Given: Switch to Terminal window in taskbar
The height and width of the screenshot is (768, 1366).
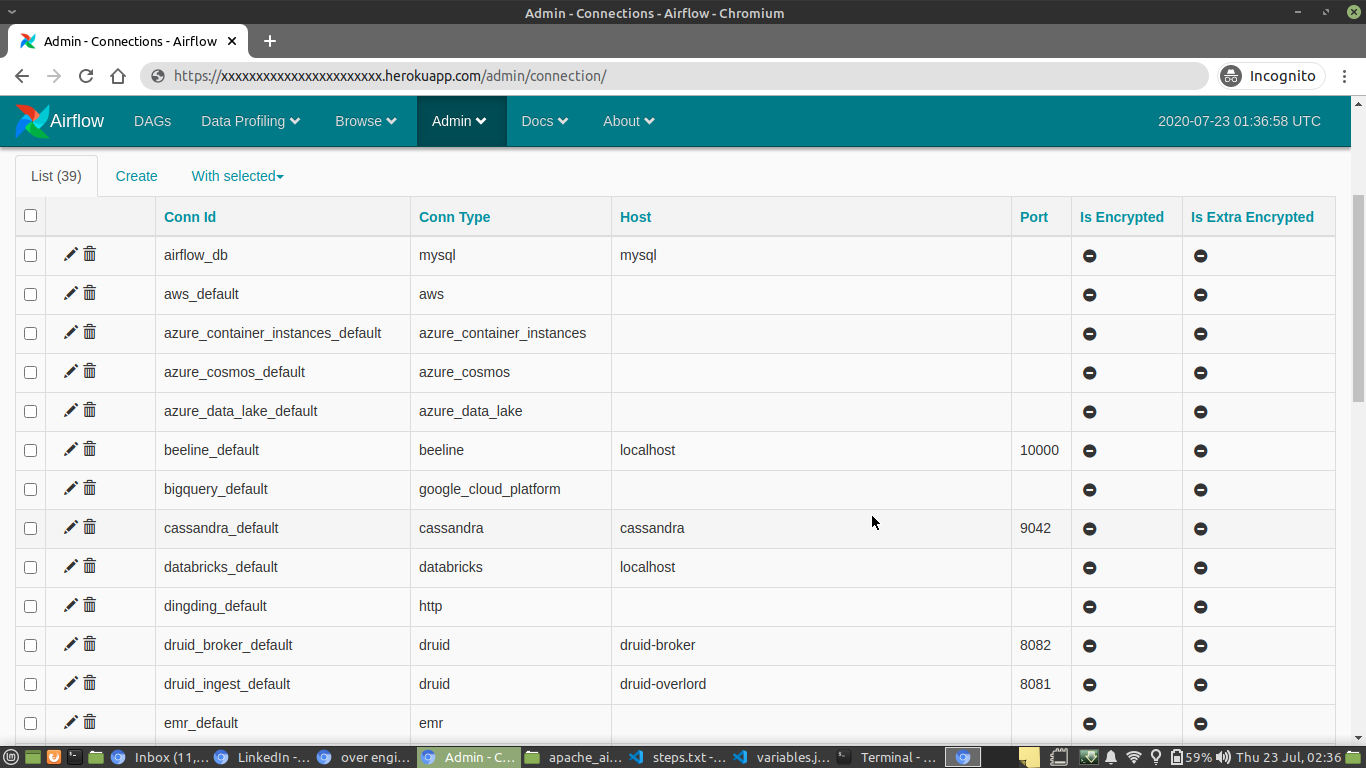Looking at the screenshot, I should 887,757.
